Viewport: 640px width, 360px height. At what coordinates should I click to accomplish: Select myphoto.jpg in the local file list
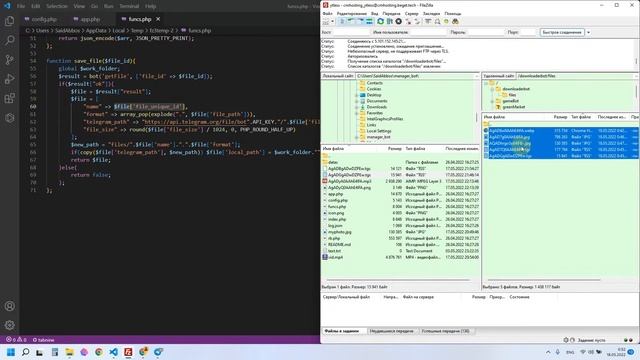(340, 232)
